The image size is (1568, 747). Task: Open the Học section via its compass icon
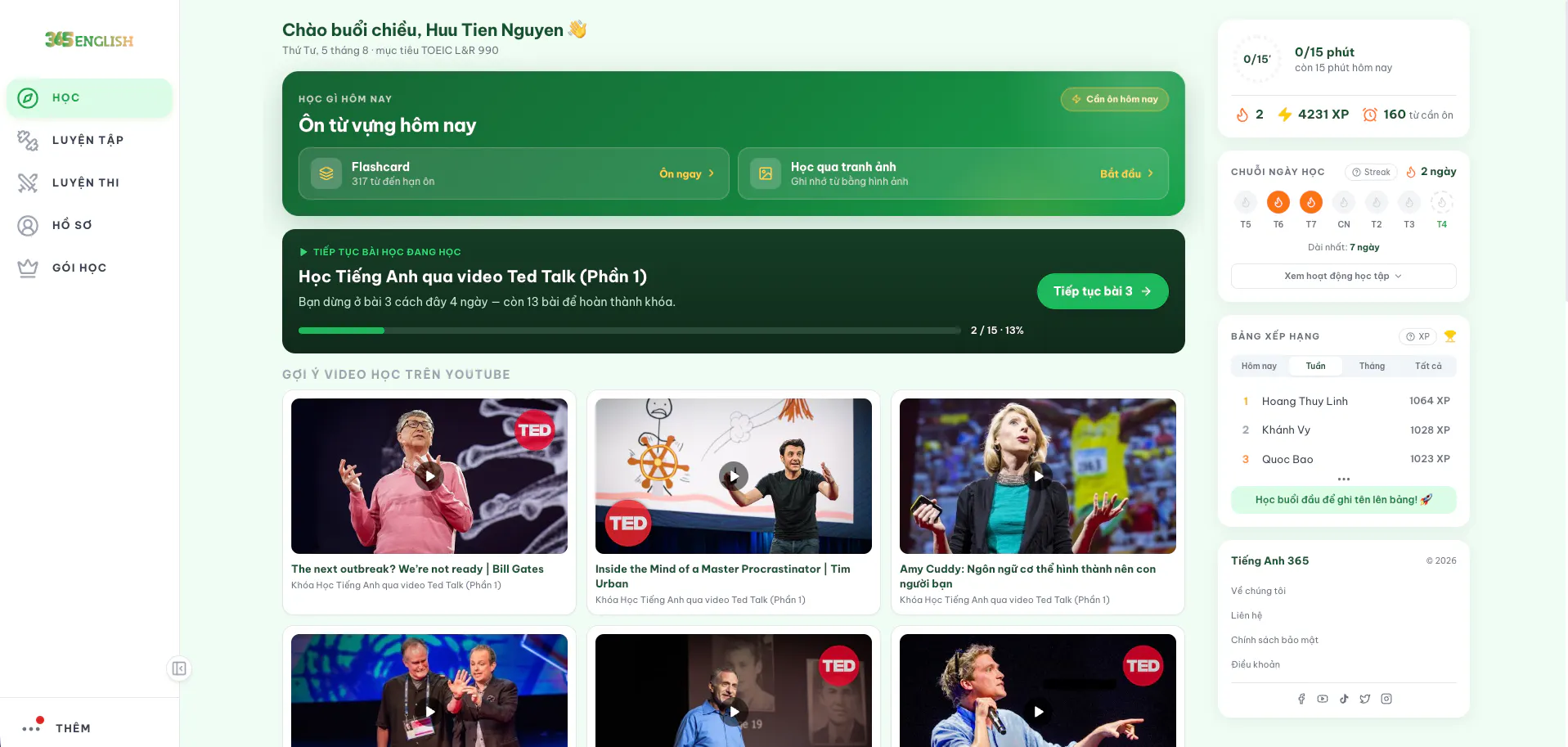pyautogui.click(x=28, y=98)
